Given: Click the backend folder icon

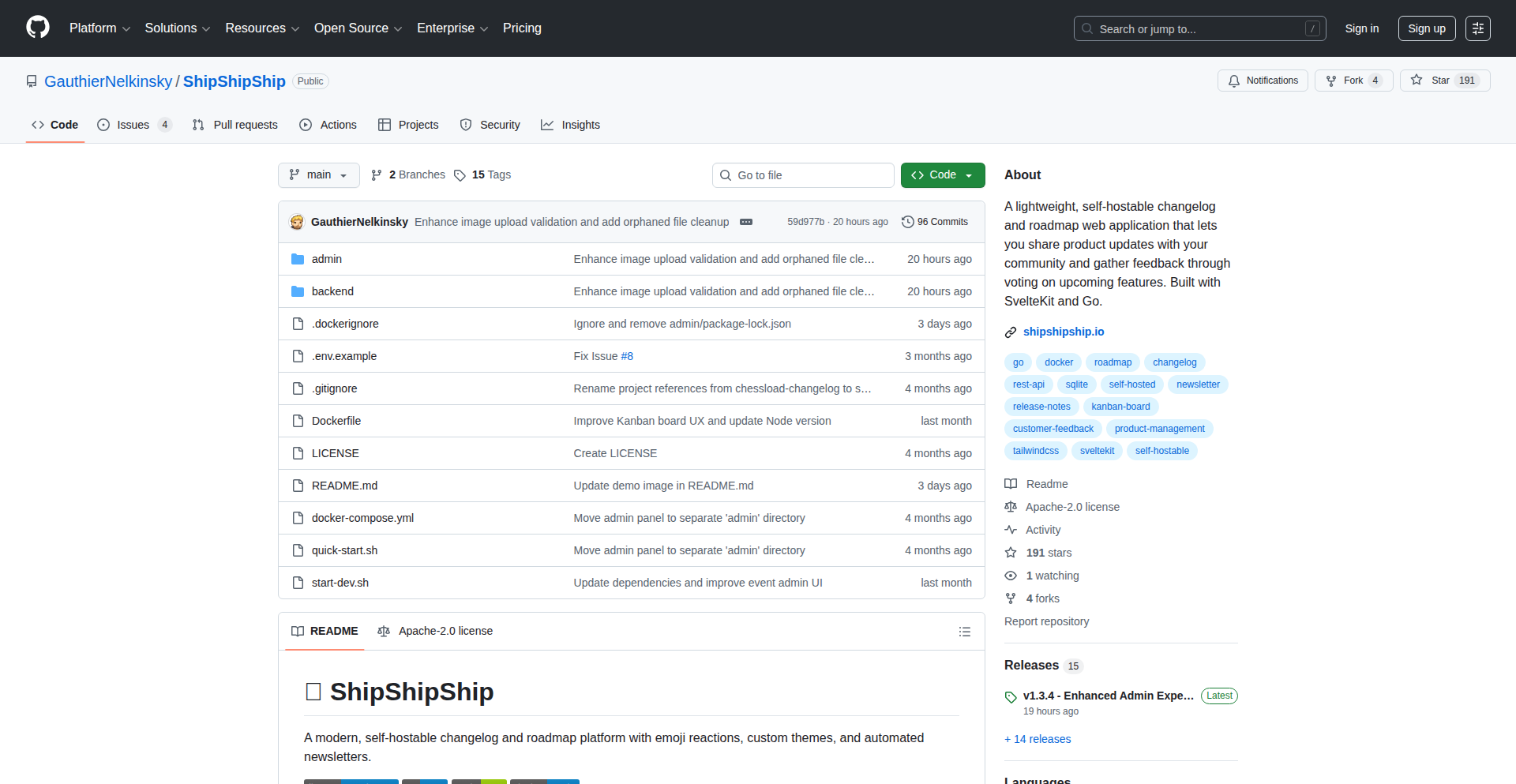Looking at the screenshot, I should coord(298,291).
